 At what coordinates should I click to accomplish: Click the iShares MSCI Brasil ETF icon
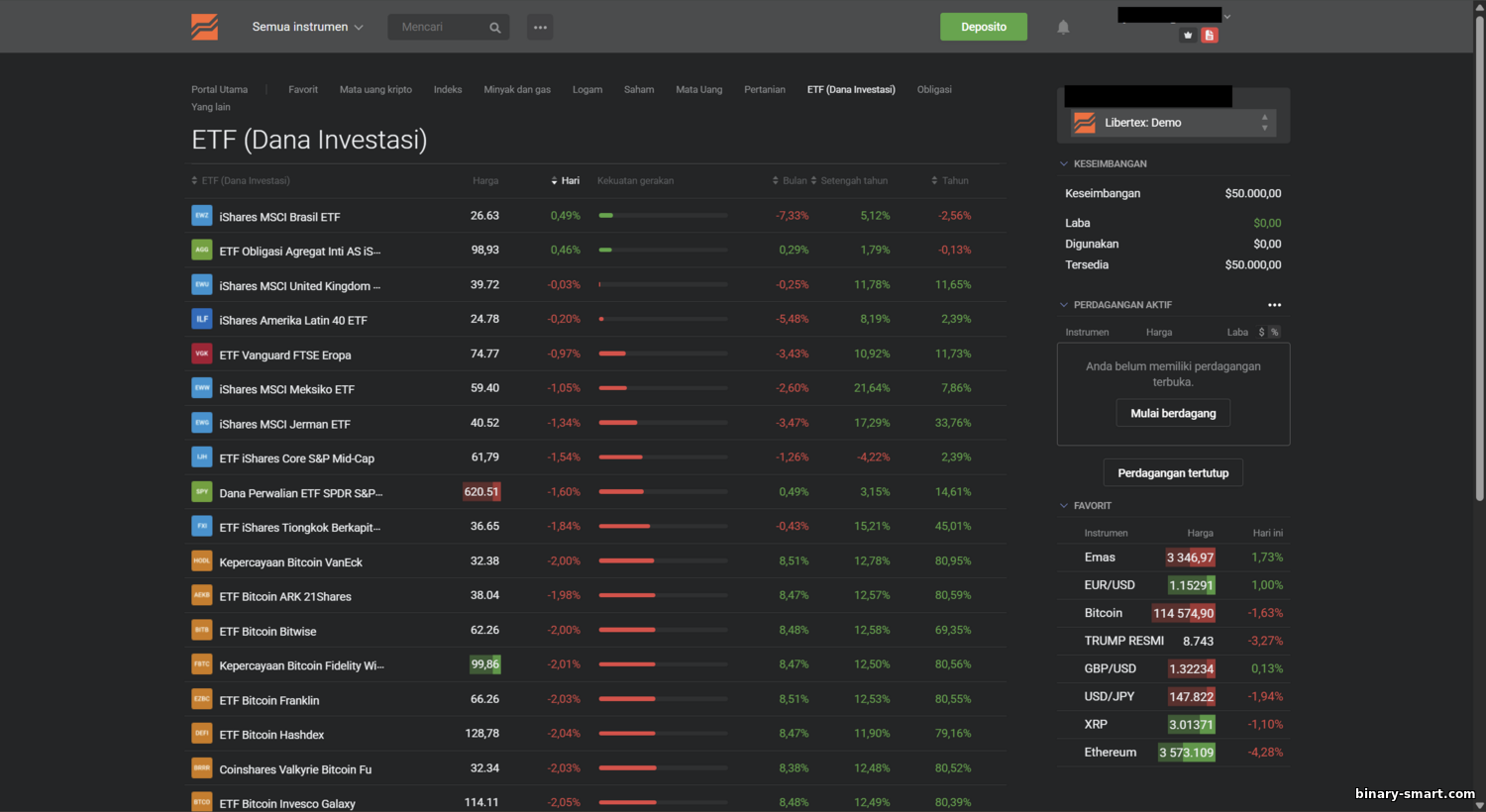click(202, 216)
